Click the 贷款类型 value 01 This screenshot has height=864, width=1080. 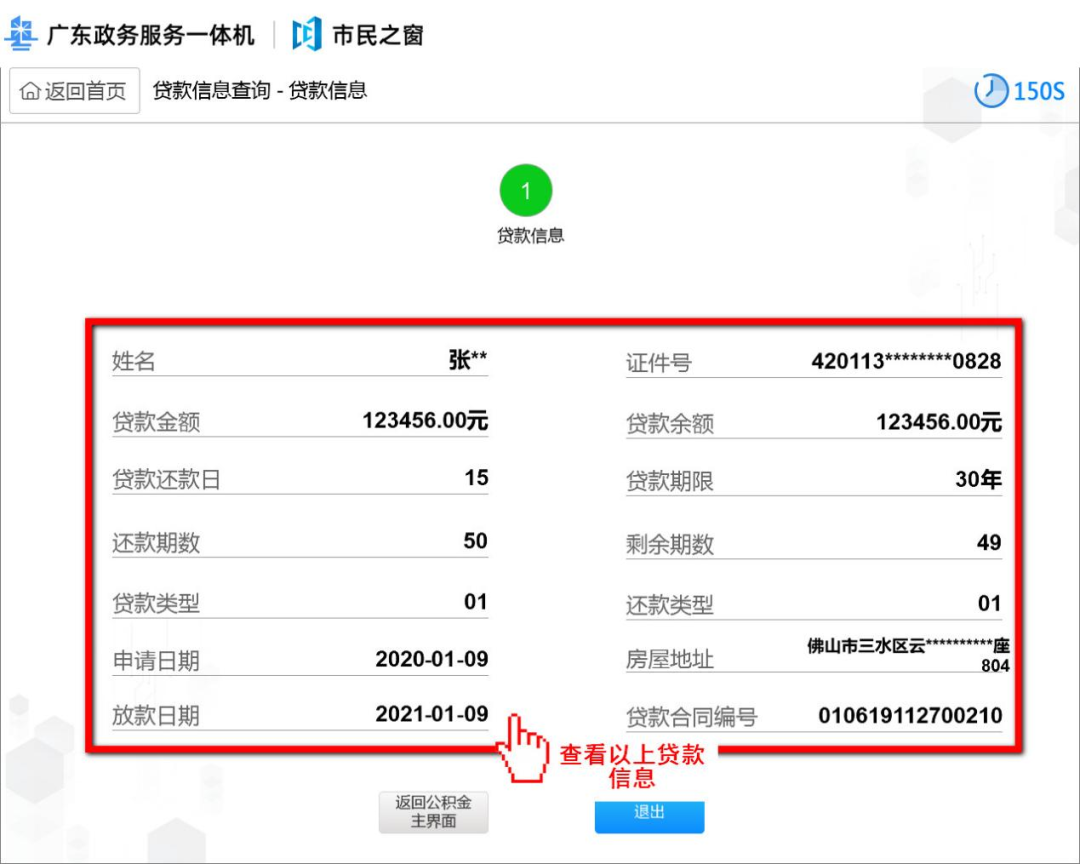475,601
